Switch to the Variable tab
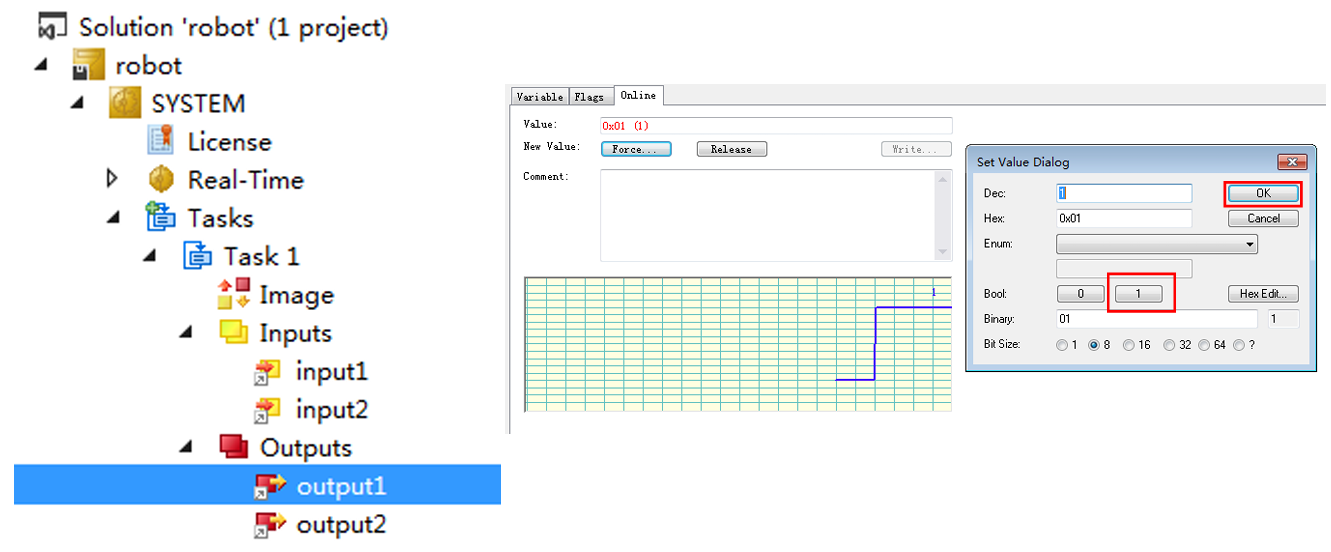 tap(539, 96)
